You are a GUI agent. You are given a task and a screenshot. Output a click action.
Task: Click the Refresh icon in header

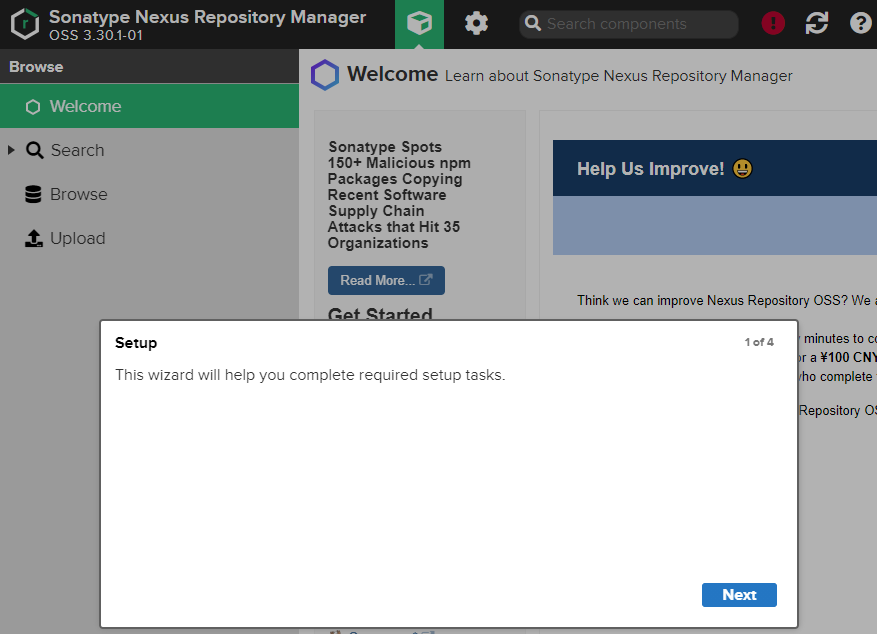[x=817, y=23]
